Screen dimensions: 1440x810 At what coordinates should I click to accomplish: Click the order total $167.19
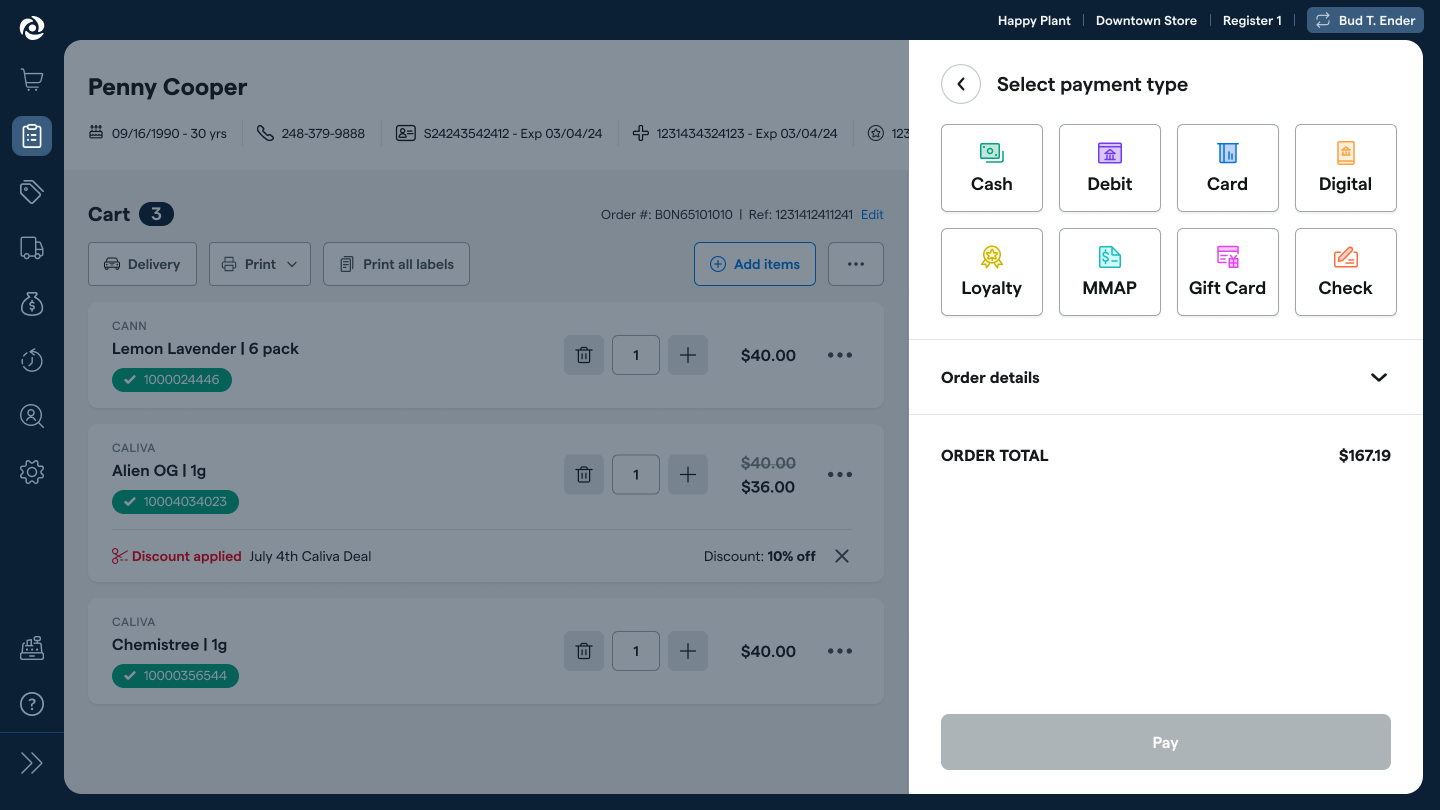coord(1365,456)
